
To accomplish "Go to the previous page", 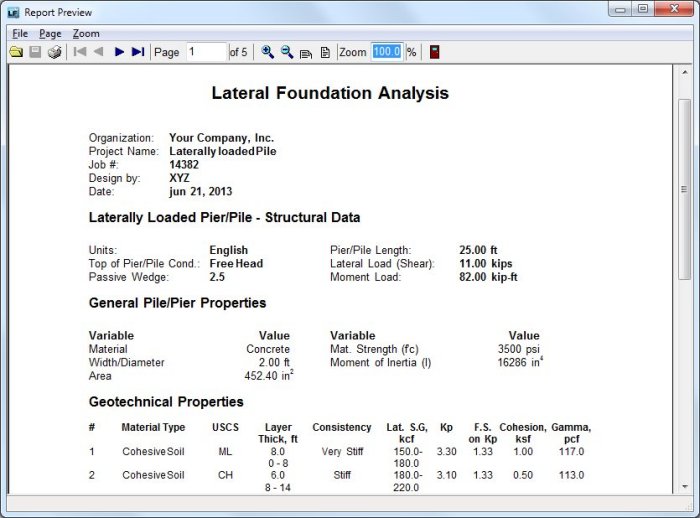I will 98,52.
